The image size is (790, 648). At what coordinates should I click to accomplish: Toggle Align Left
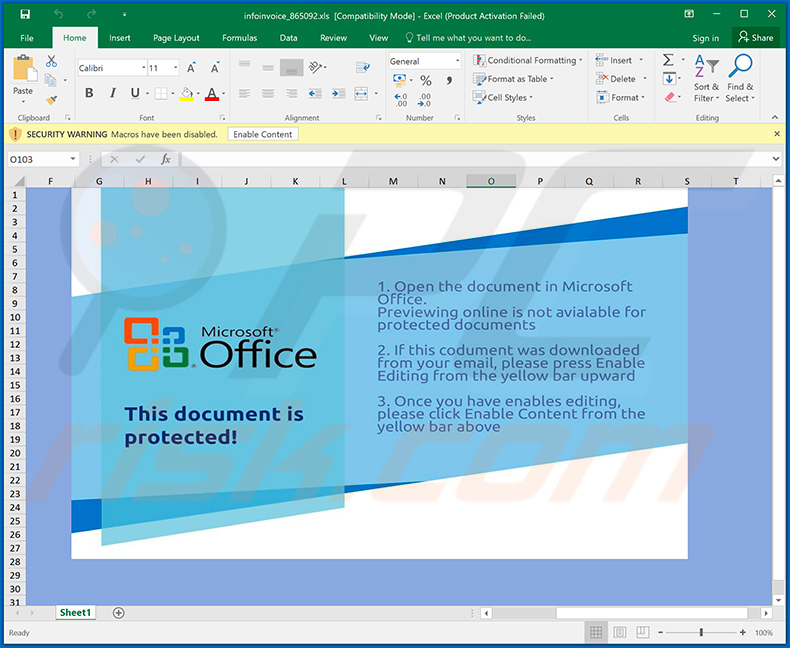click(244, 93)
